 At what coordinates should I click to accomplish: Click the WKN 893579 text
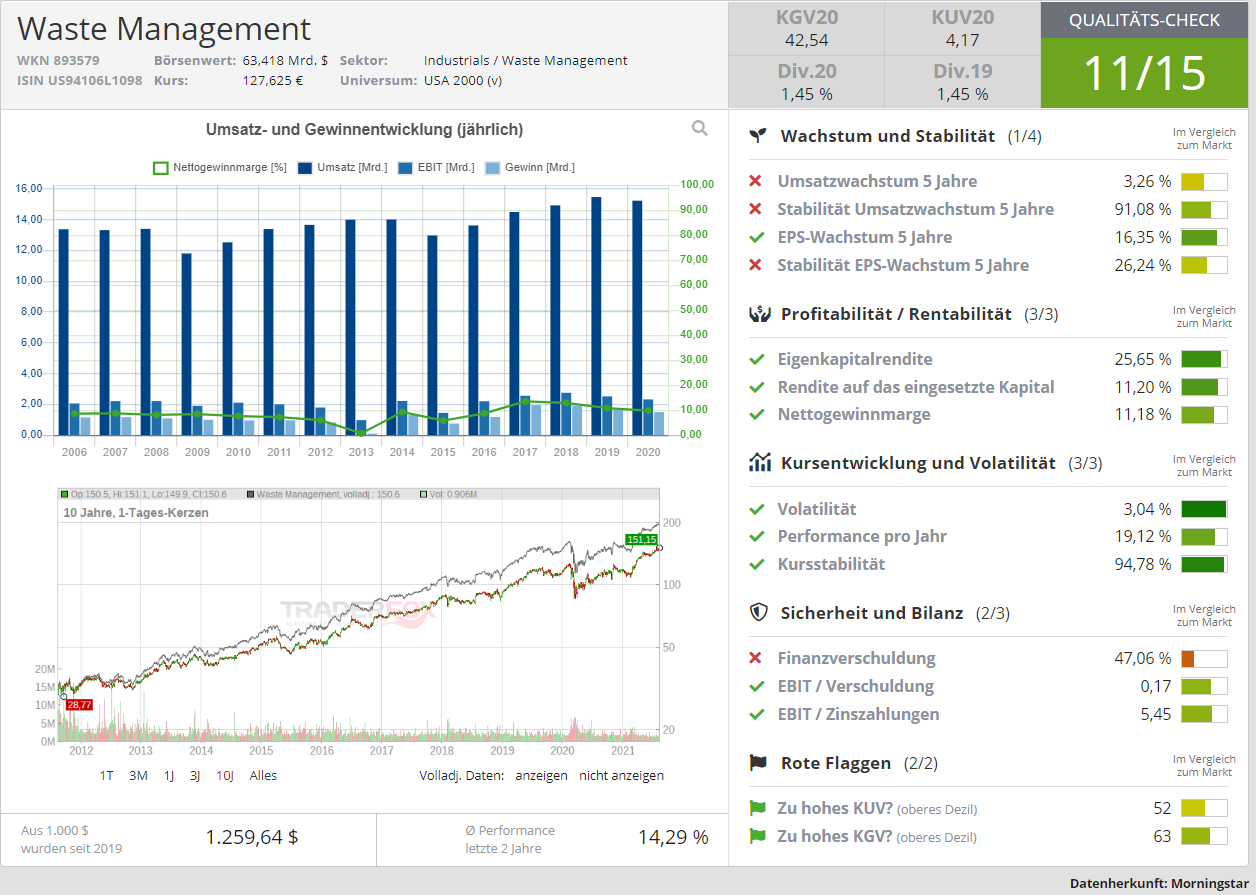click(x=58, y=60)
